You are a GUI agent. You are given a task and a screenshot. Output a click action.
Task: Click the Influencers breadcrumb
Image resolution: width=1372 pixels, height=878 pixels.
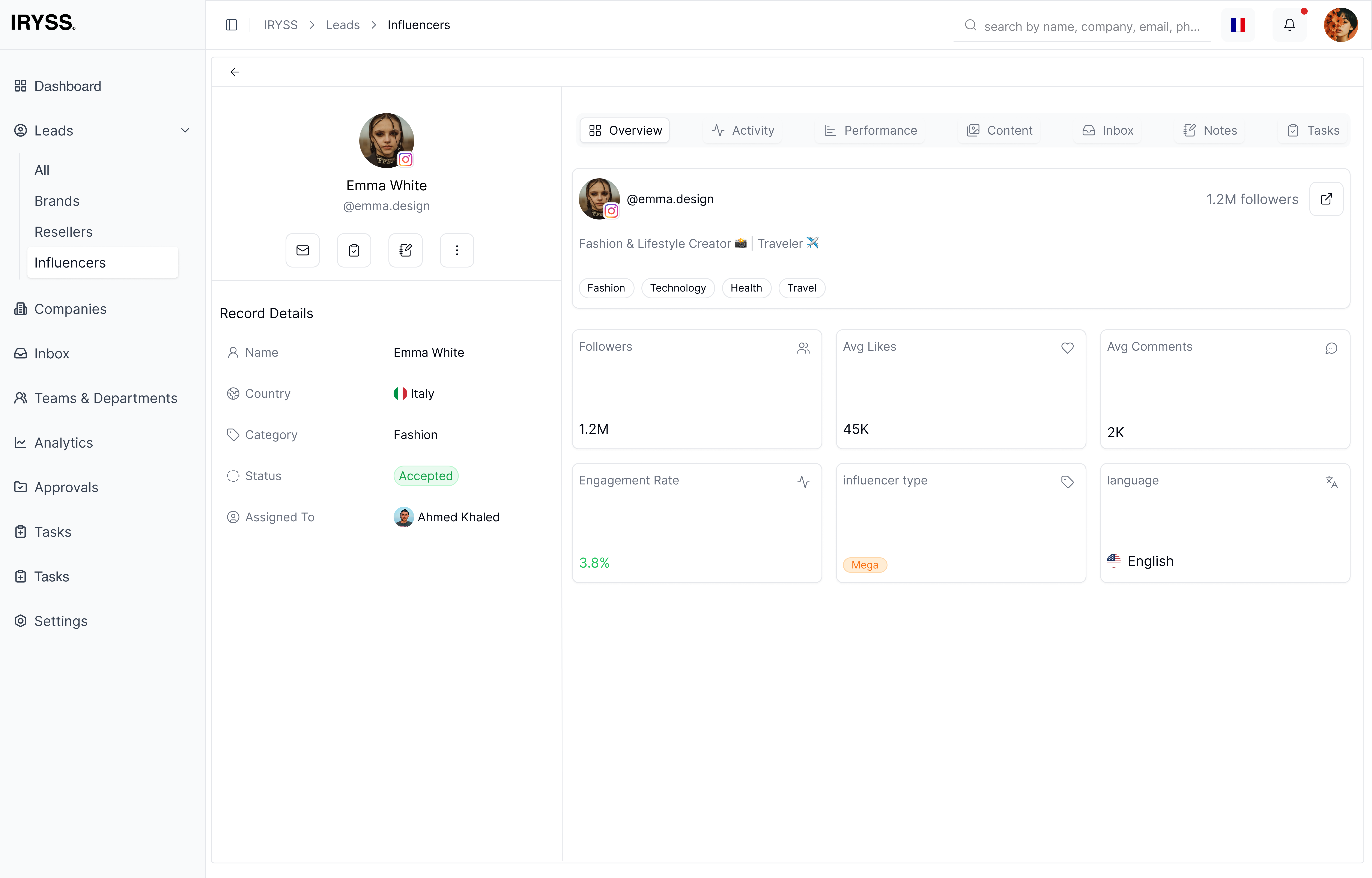[x=418, y=25]
